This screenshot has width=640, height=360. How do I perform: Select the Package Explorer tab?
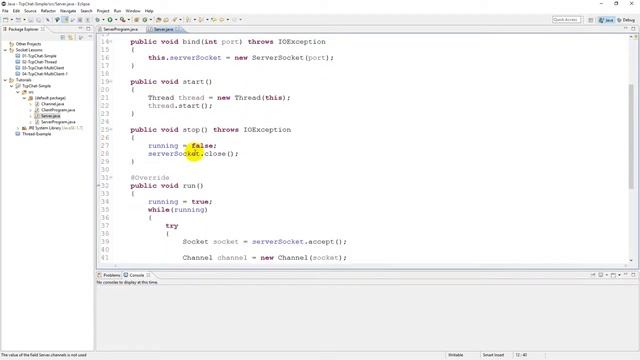point(23,29)
